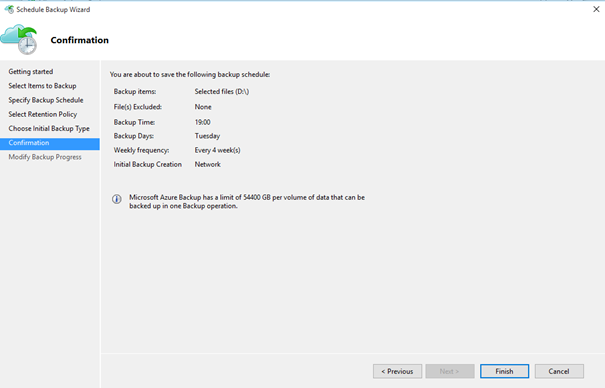The image size is (605, 388).
Task: Click the greyed-out Next button
Action: [450, 371]
